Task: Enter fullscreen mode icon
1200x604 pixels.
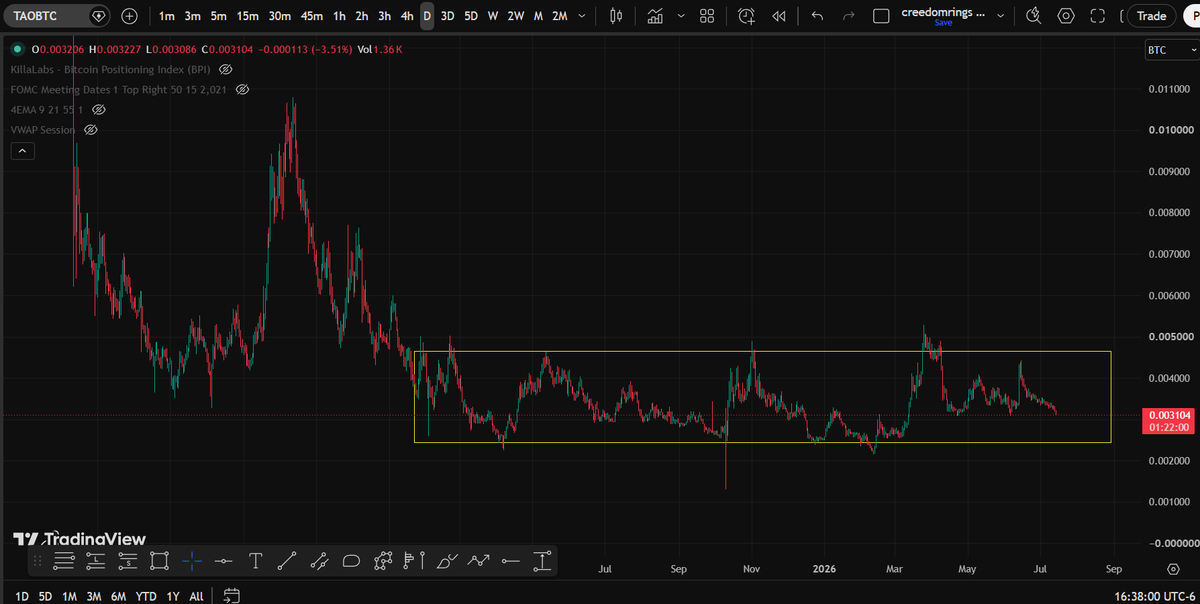Action: coord(1097,16)
